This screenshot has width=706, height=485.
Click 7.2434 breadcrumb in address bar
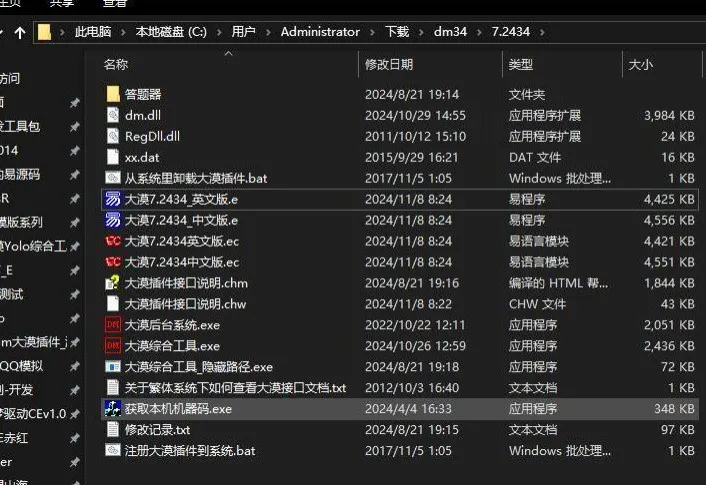(511, 32)
